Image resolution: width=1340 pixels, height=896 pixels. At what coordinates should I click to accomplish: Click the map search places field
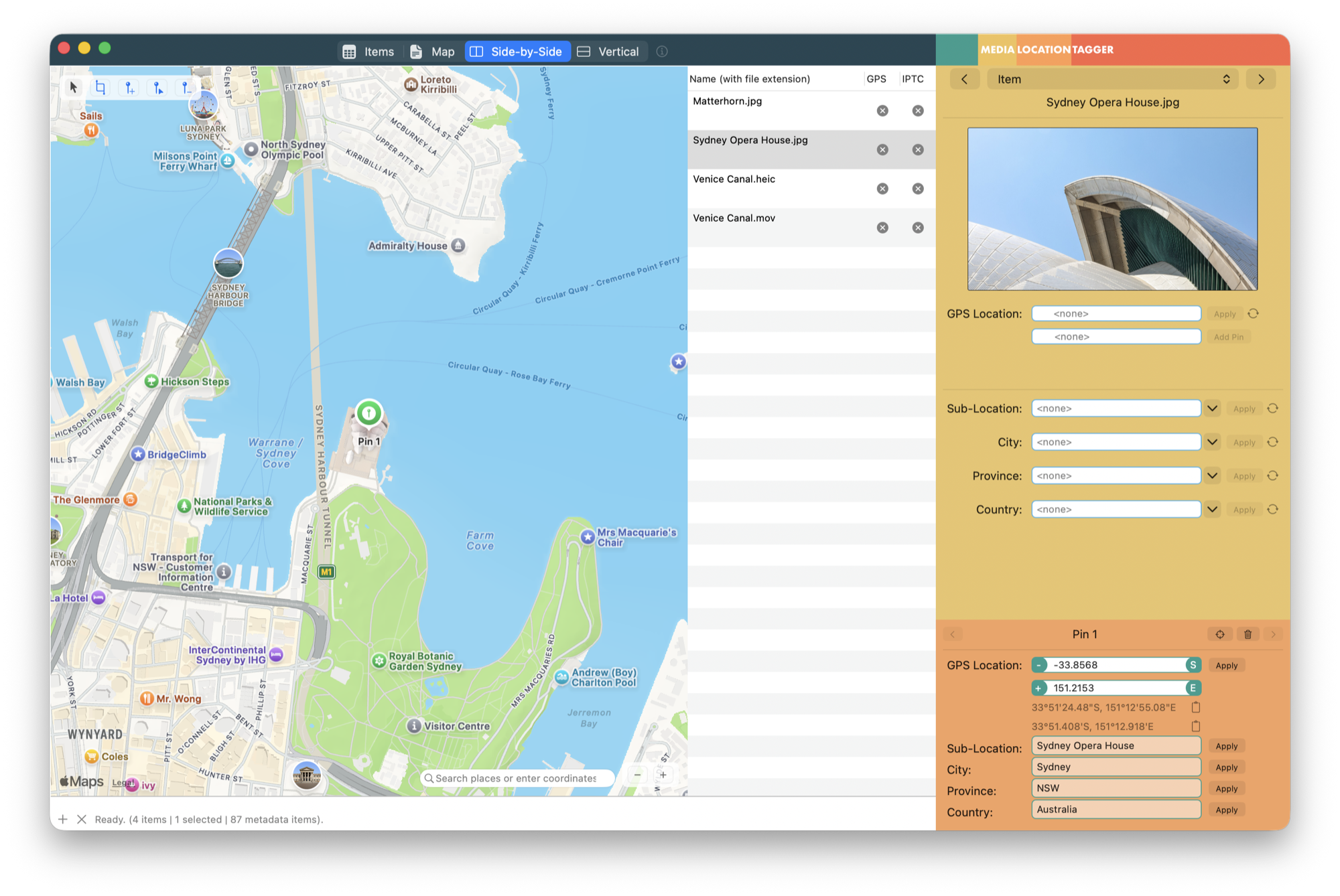(x=517, y=777)
